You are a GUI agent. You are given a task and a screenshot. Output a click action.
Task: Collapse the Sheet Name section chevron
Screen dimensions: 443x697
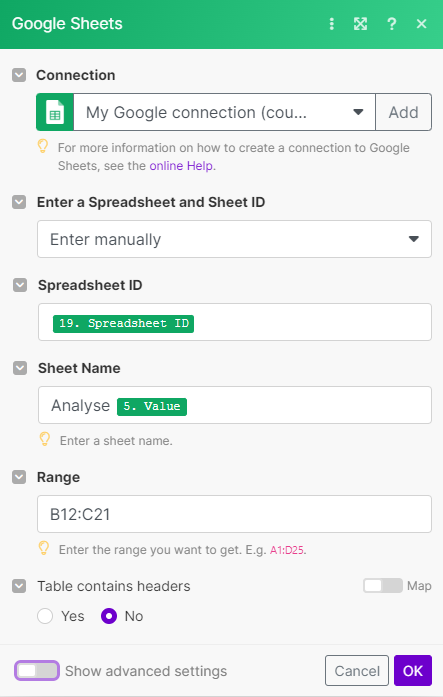20,368
